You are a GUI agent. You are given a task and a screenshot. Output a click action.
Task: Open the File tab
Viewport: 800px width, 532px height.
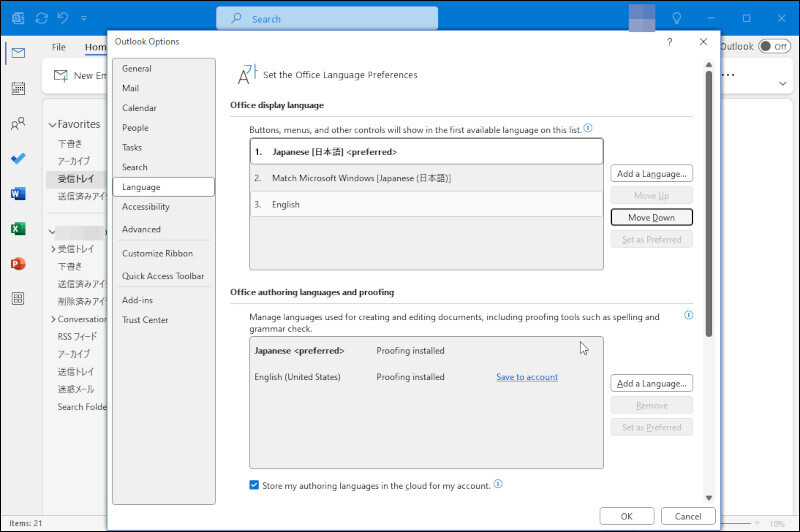(59, 47)
